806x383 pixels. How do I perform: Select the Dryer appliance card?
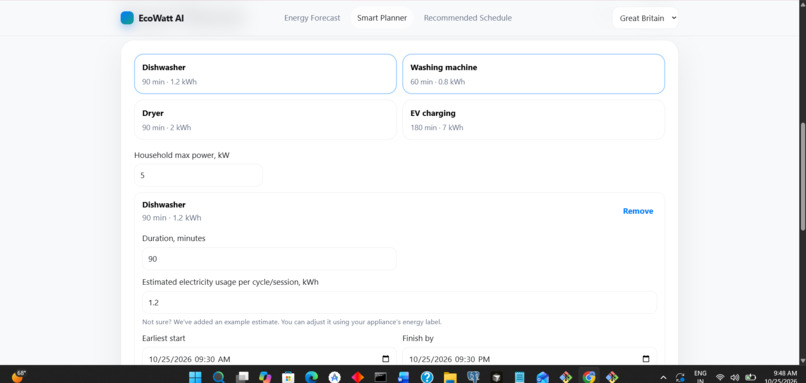tap(265, 120)
